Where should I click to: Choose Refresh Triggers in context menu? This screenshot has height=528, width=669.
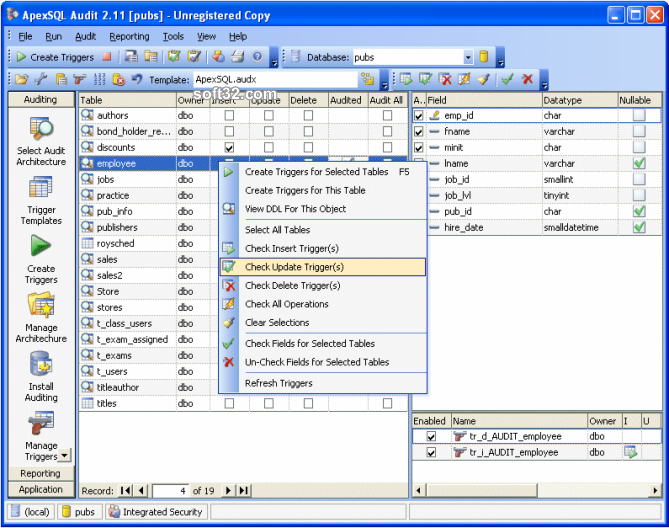click(x=323, y=383)
